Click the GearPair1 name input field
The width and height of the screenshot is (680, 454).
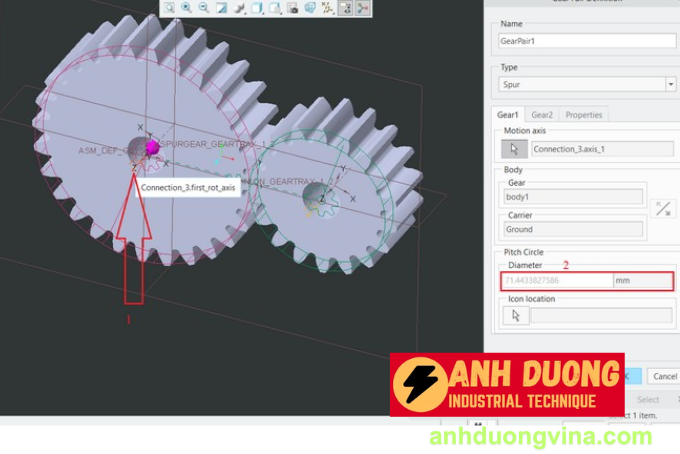[x=587, y=41]
